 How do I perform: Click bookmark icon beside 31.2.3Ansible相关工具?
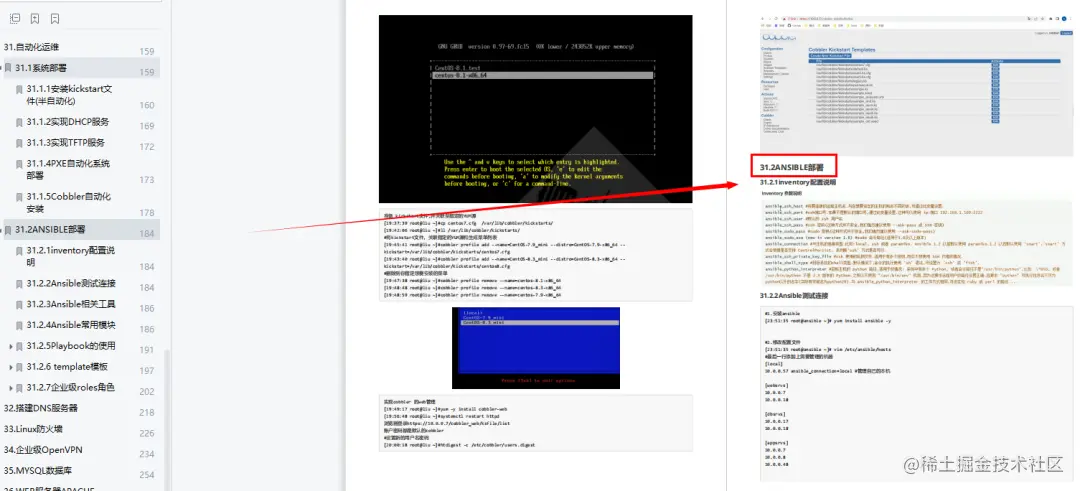[x=19, y=305]
